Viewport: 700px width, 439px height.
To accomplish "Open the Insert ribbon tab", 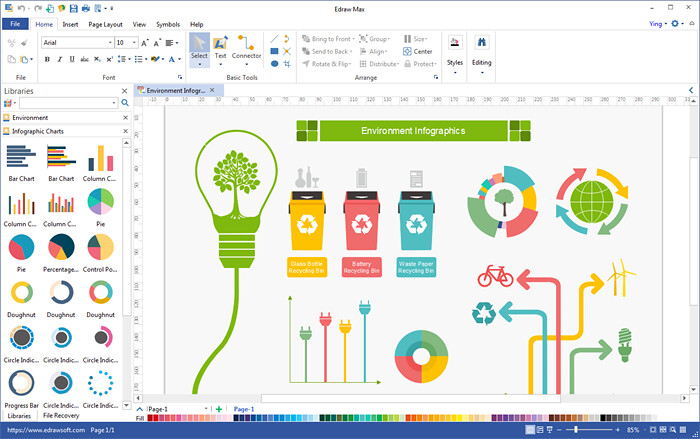I will point(70,24).
